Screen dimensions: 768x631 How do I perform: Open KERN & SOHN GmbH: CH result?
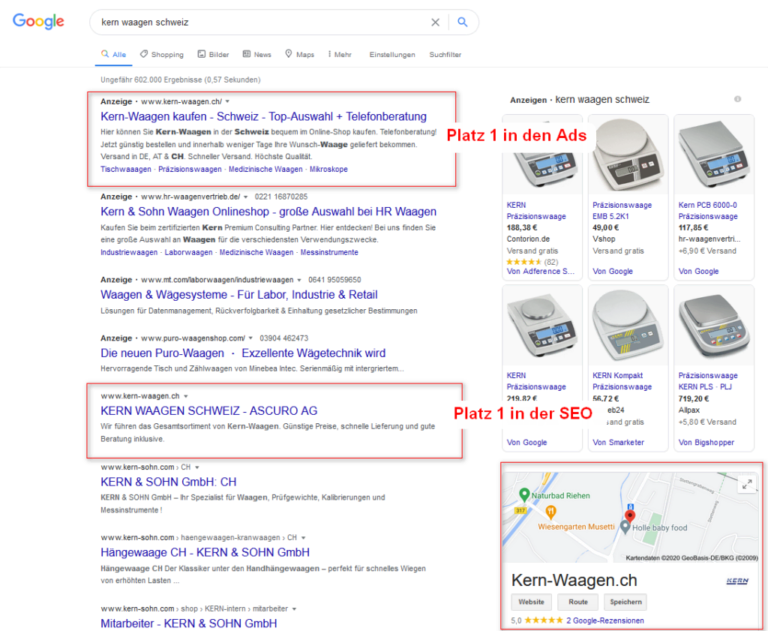click(168, 482)
